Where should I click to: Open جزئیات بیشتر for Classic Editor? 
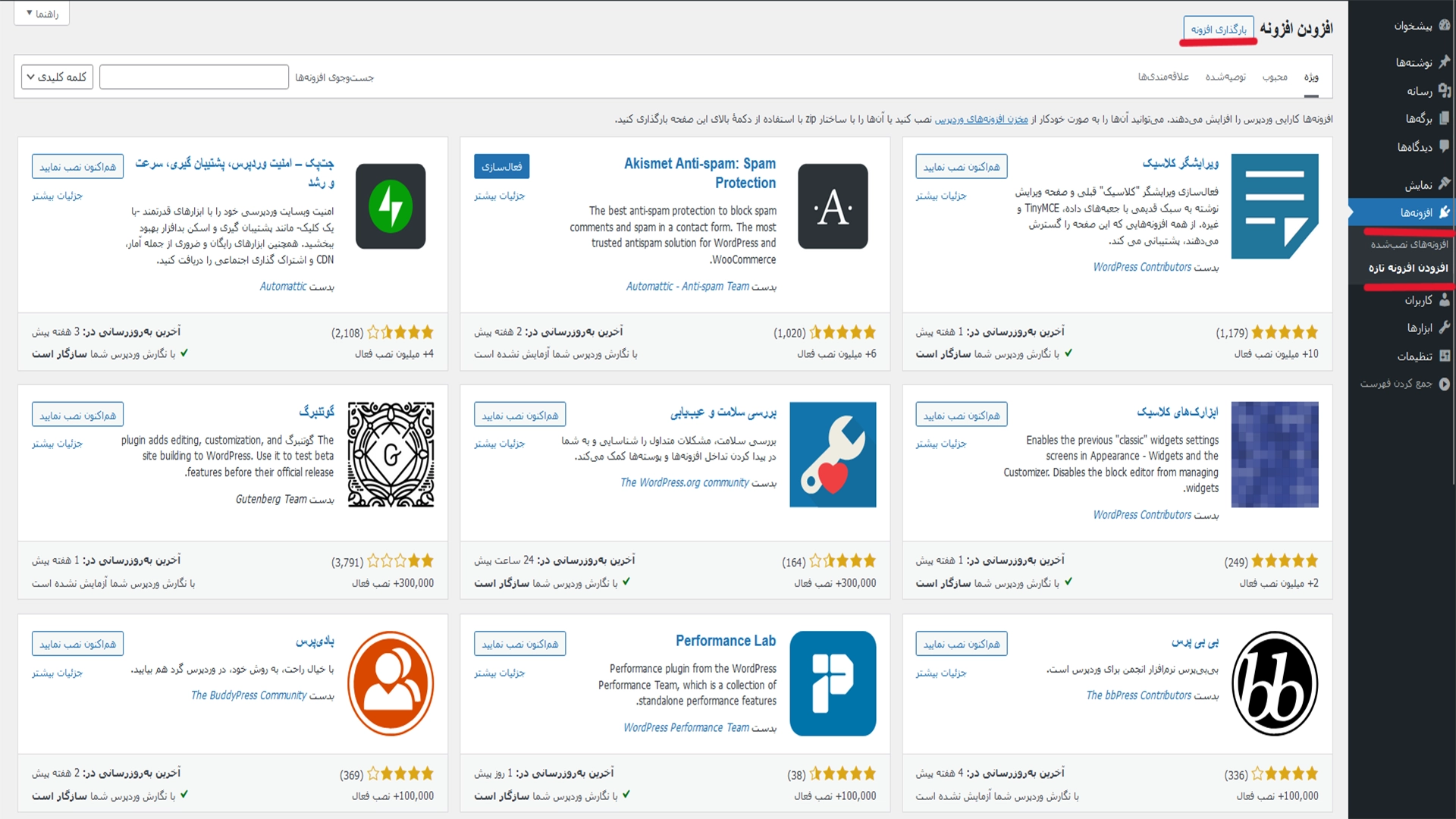941,196
